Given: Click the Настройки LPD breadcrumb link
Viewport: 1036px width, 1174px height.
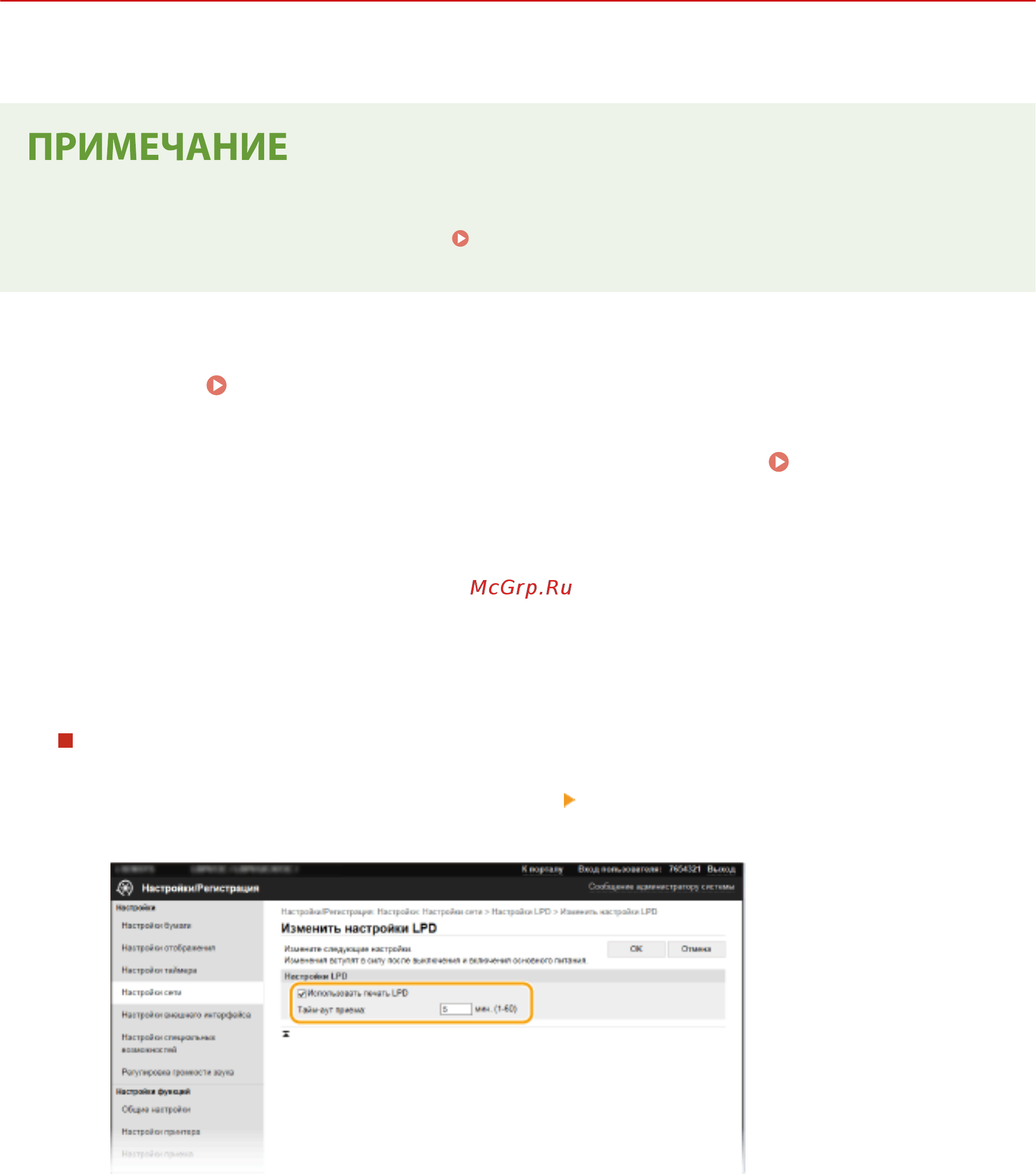Looking at the screenshot, I should (x=521, y=911).
